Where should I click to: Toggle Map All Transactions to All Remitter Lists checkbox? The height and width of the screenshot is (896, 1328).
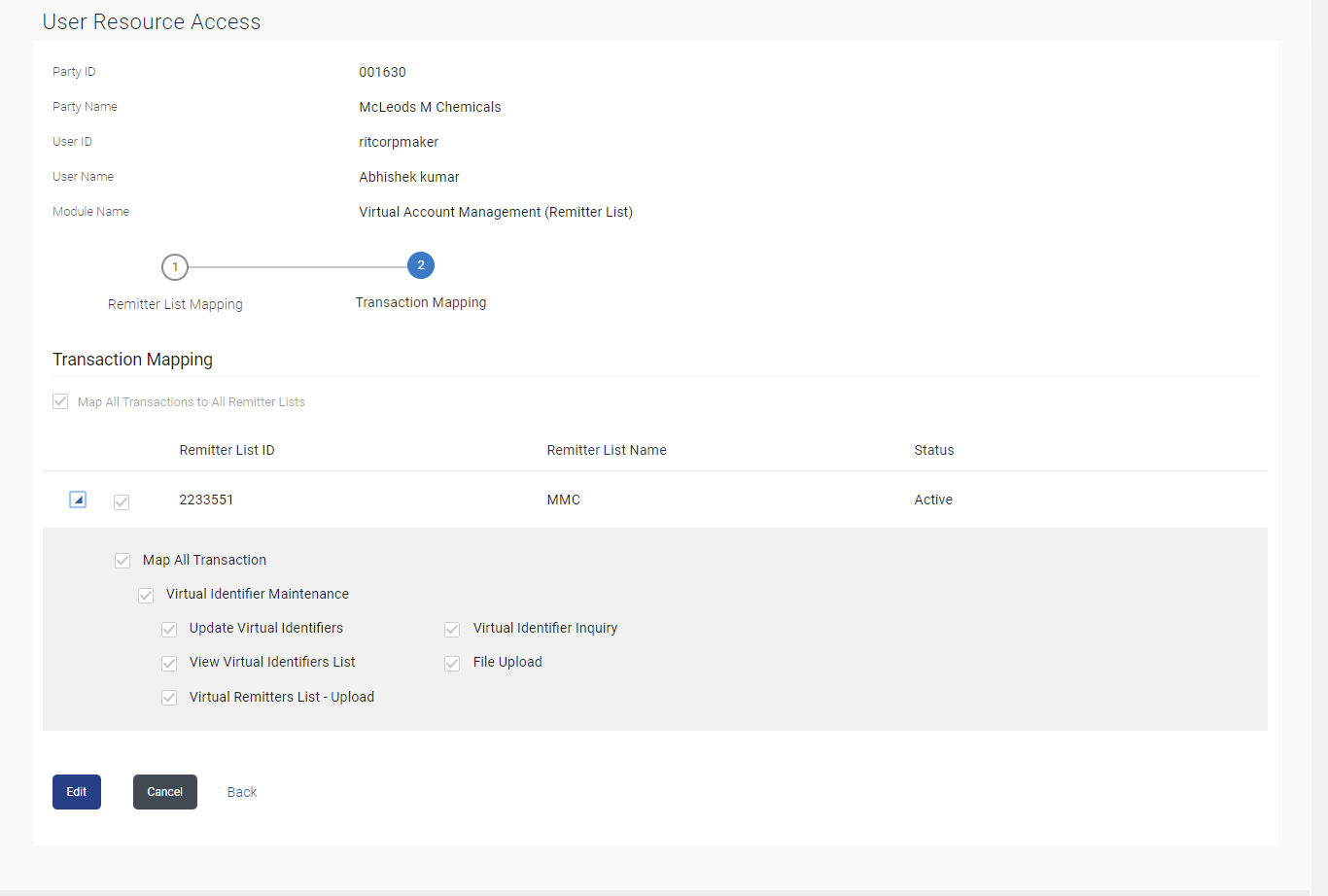click(x=60, y=401)
